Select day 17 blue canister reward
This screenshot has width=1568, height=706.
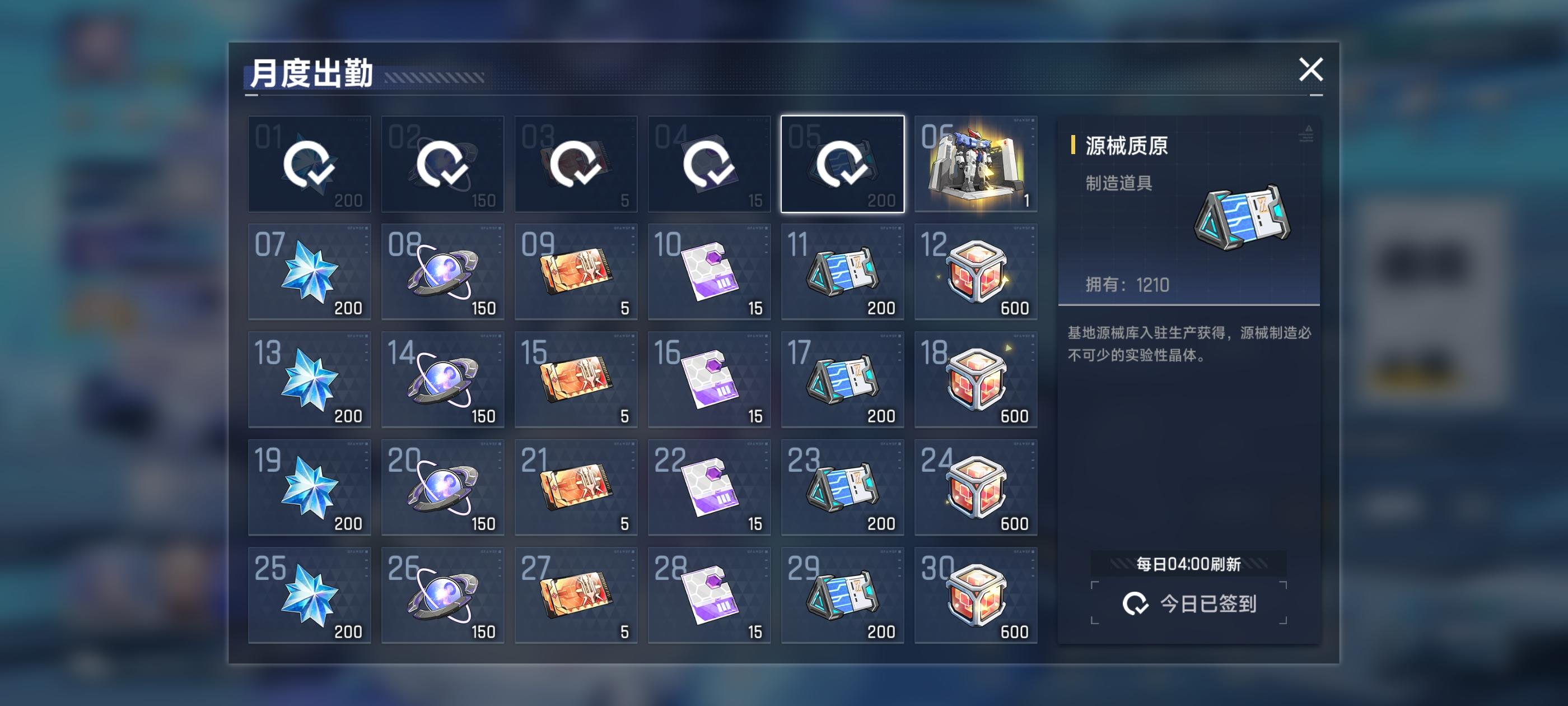[842, 379]
